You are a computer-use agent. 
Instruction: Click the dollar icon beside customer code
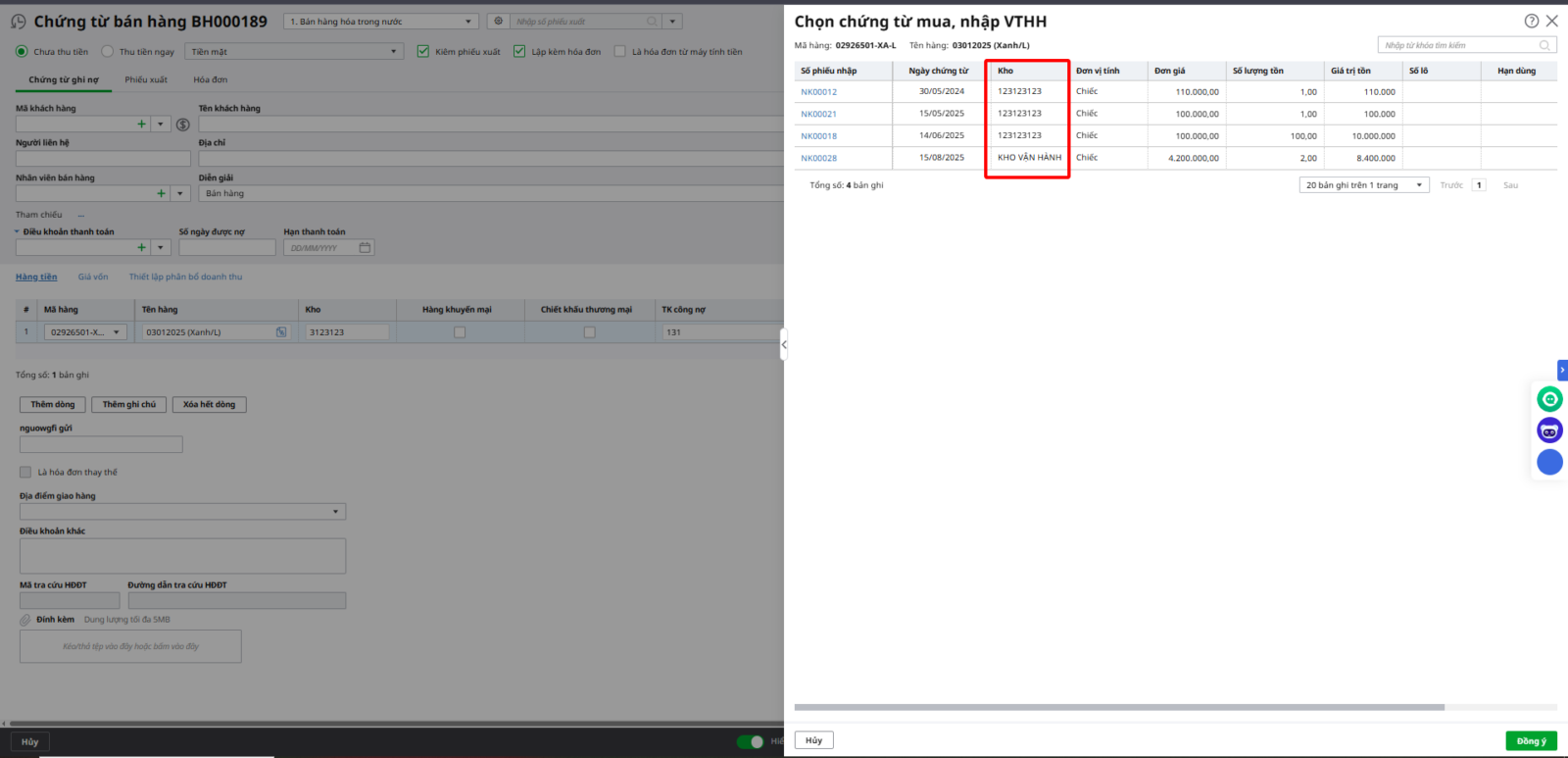coord(183,125)
